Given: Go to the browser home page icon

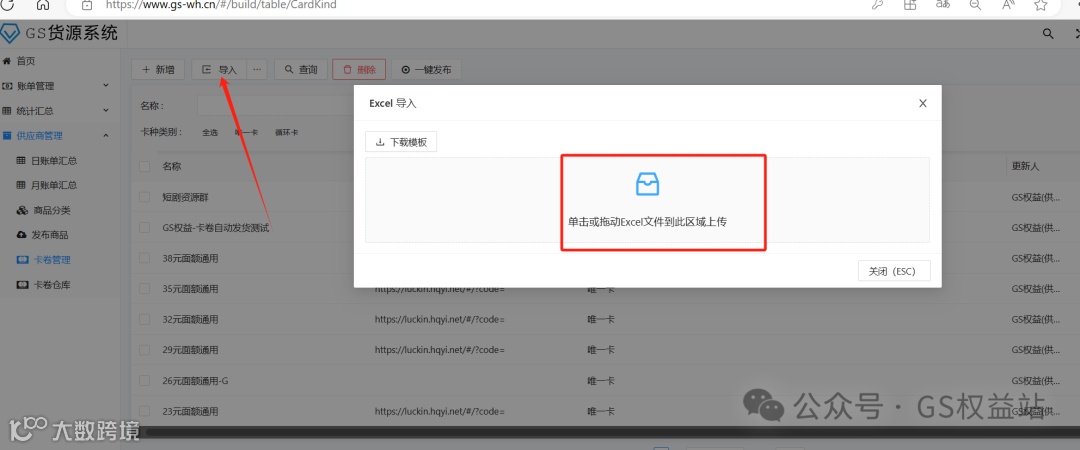Looking at the screenshot, I should tap(43, 4).
